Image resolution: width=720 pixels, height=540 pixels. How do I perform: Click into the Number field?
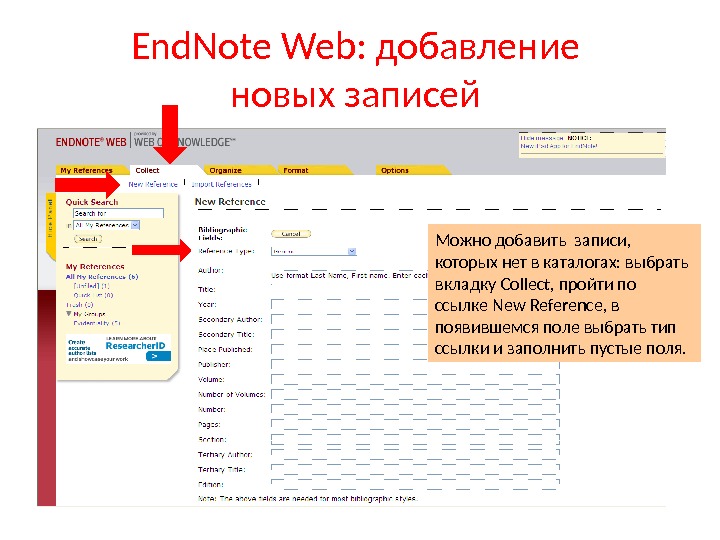(x=415, y=410)
